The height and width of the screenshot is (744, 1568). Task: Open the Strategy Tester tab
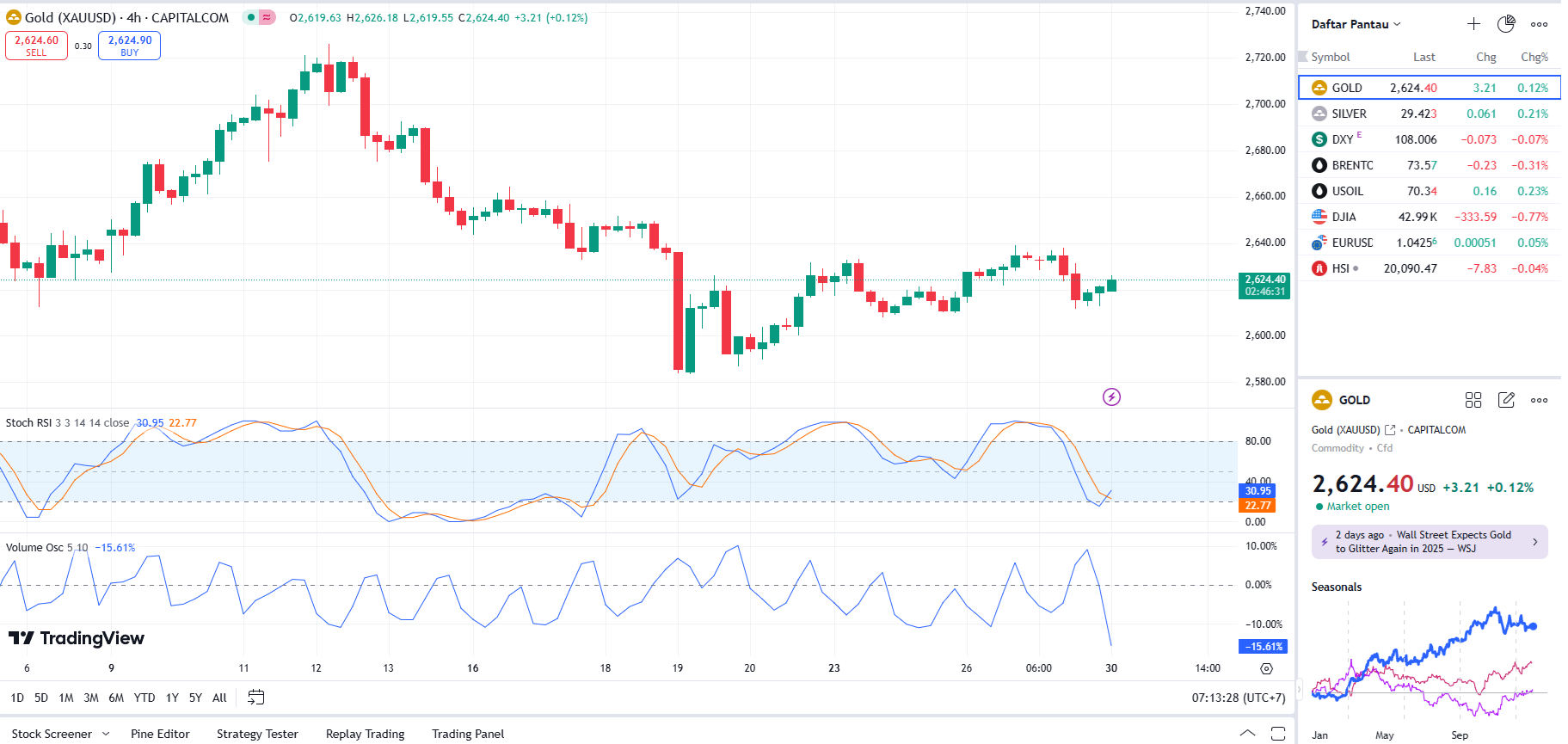click(257, 734)
